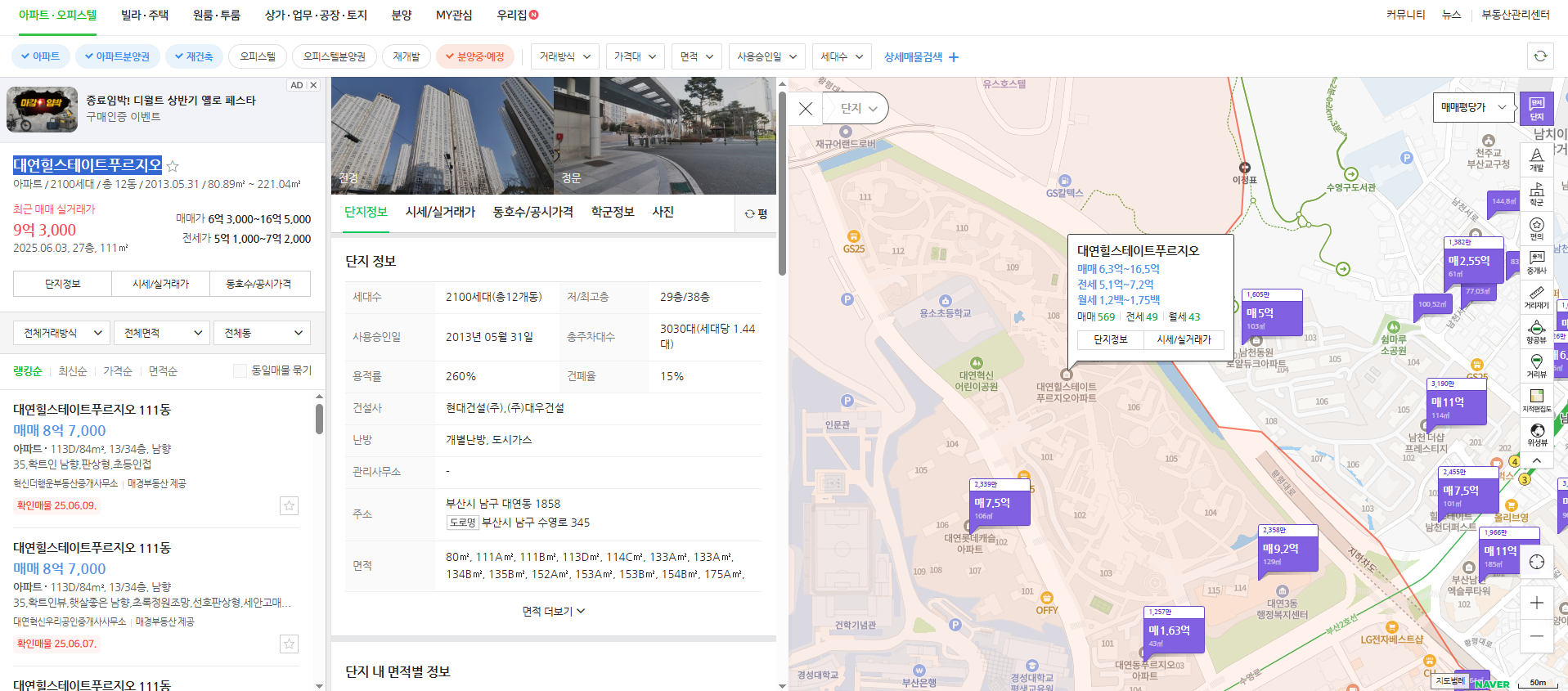View the 전경 photo thumbnail
This screenshot has width=1568, height=691.
(443, 136)
